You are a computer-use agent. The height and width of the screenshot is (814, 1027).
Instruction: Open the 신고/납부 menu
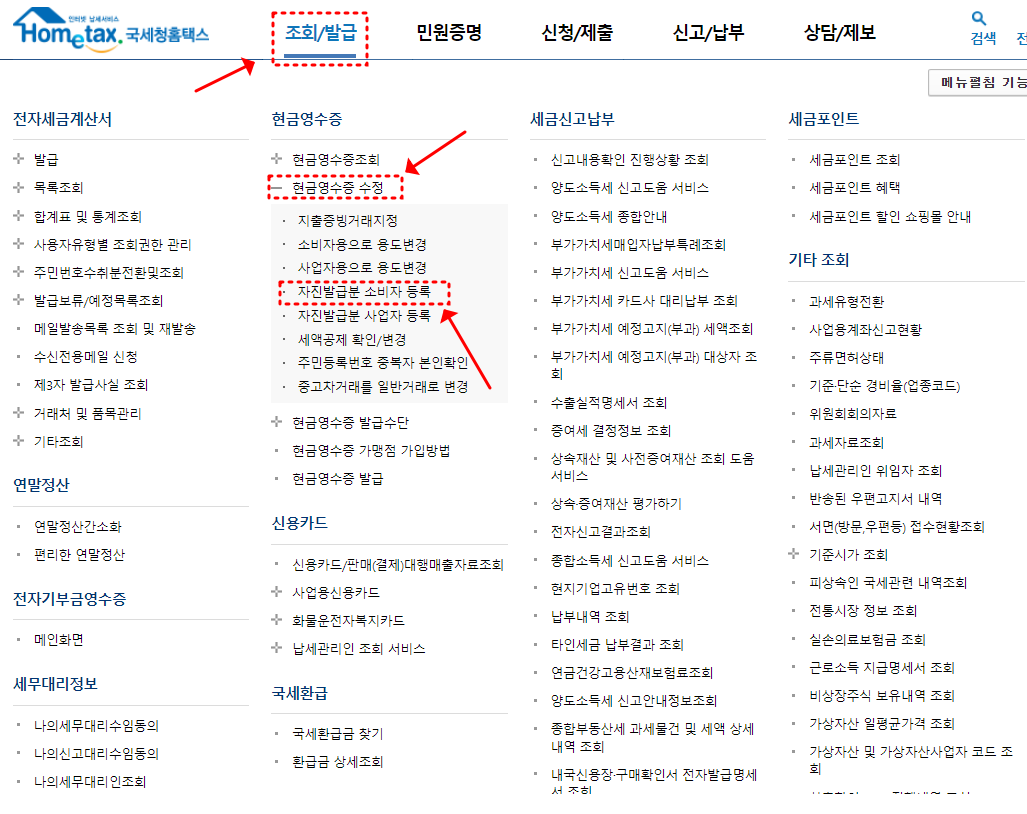click(x=706, y=31)
